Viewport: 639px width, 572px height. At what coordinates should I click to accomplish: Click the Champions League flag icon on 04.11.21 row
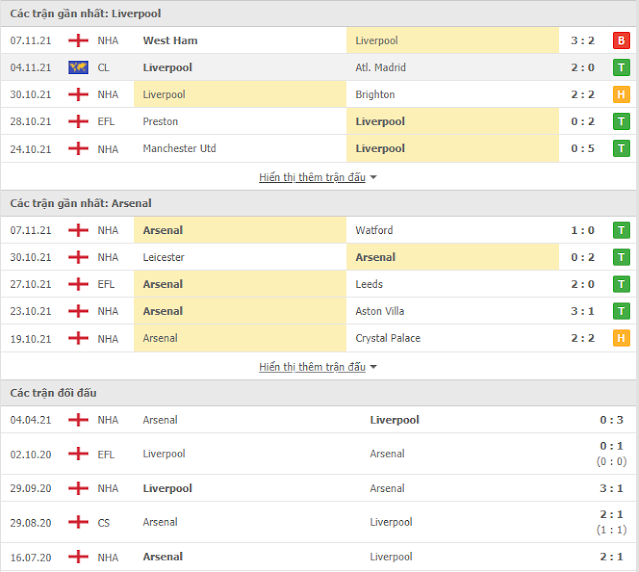tap(78, 67)
